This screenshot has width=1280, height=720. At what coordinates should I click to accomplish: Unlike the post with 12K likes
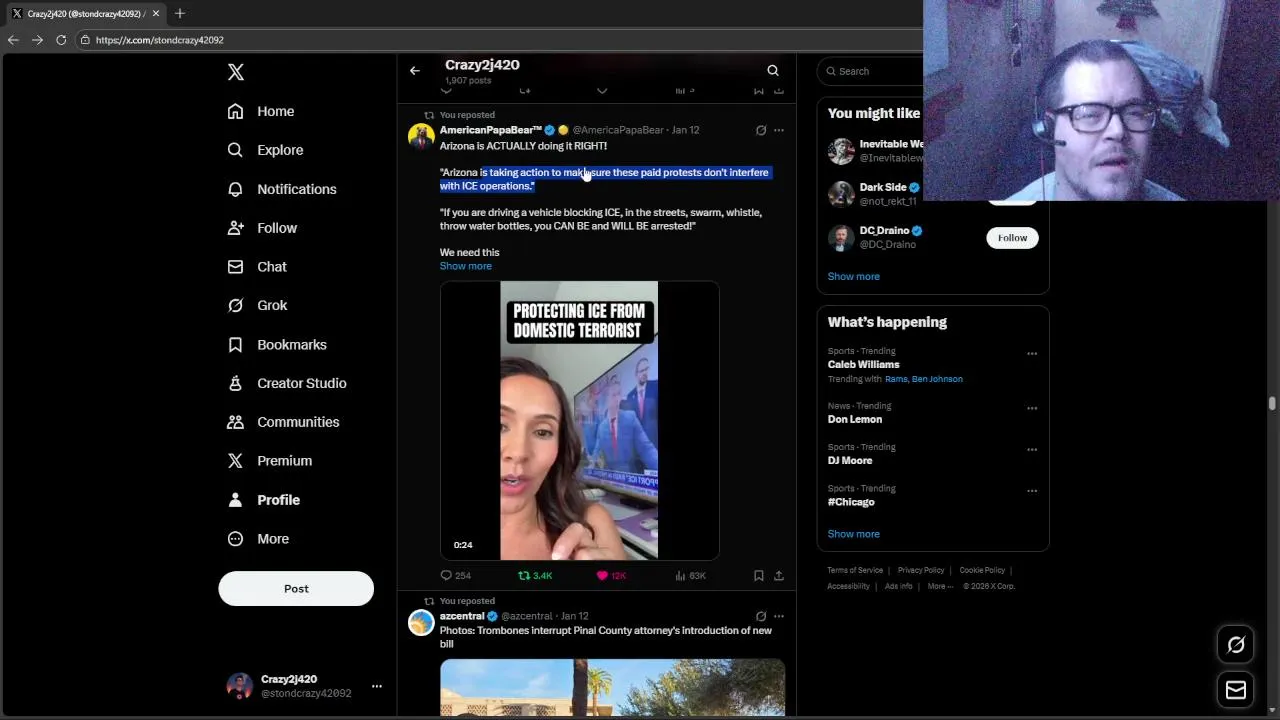[x=611, y=575]
